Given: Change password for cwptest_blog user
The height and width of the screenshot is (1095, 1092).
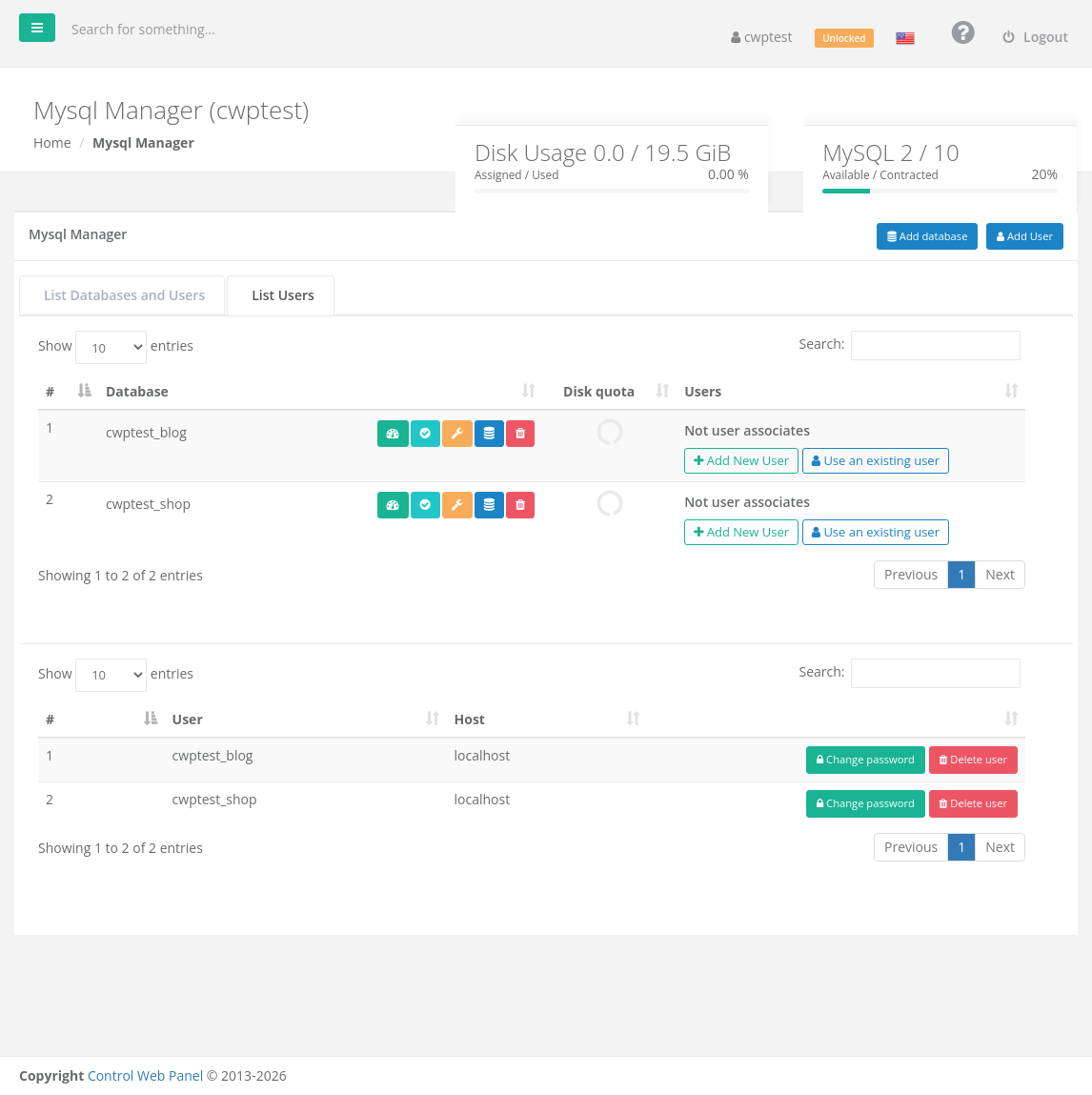Looking at the screenshot, I should click(x=865, y=760).
